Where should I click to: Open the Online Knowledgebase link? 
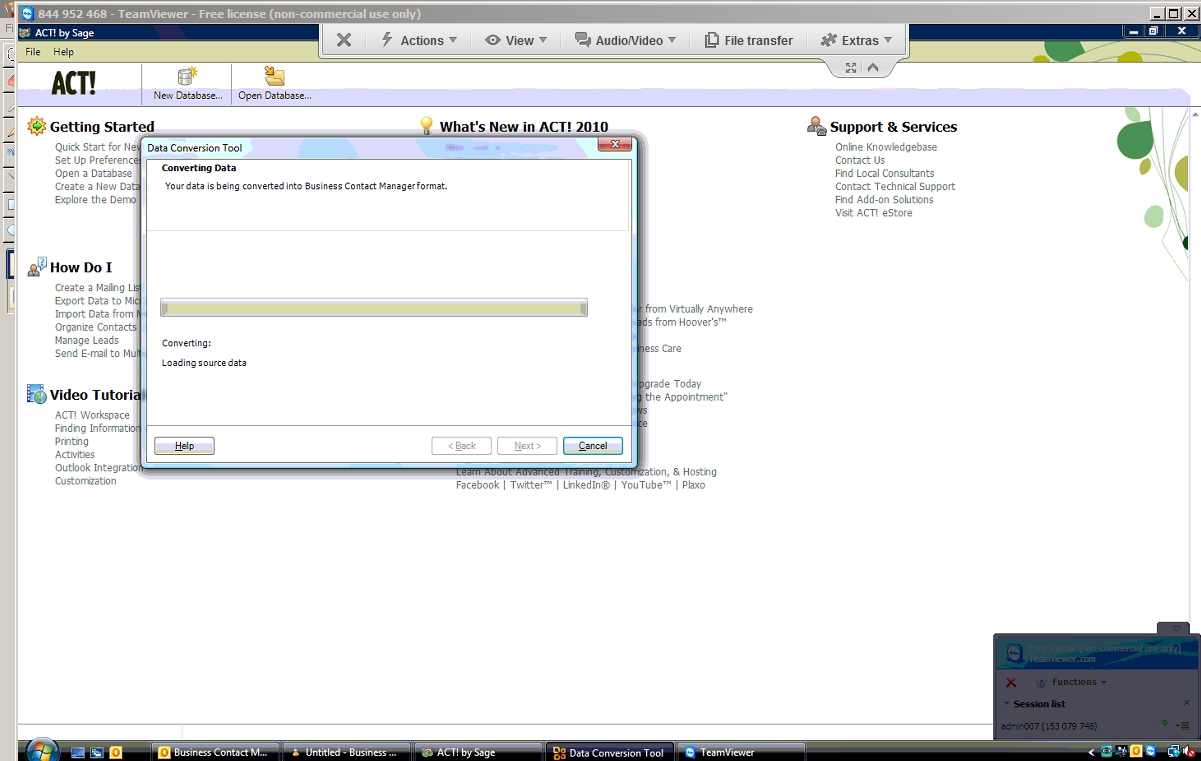pos(886,147)
